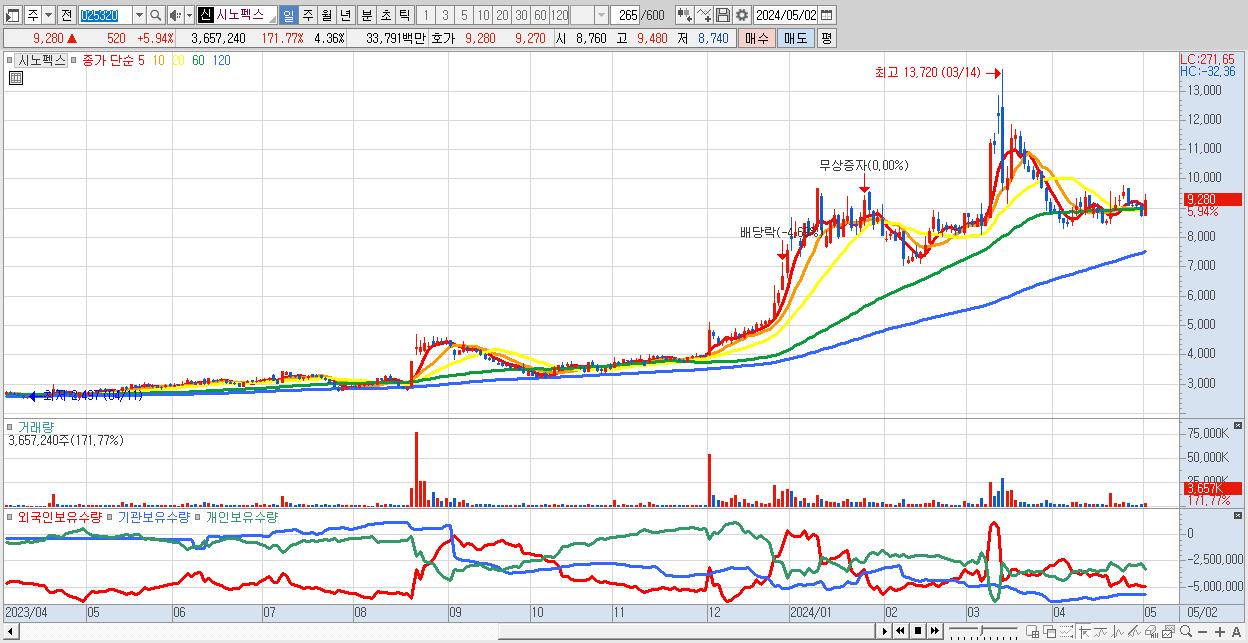Click the chart image save icon at bottom
This screenshot has height=643, width=1248.
1169,632
